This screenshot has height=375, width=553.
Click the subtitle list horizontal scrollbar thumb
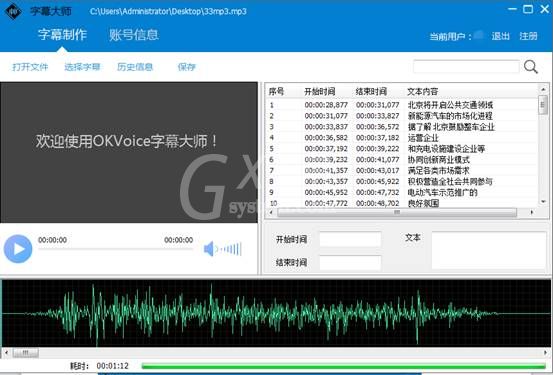pos(397,212)
